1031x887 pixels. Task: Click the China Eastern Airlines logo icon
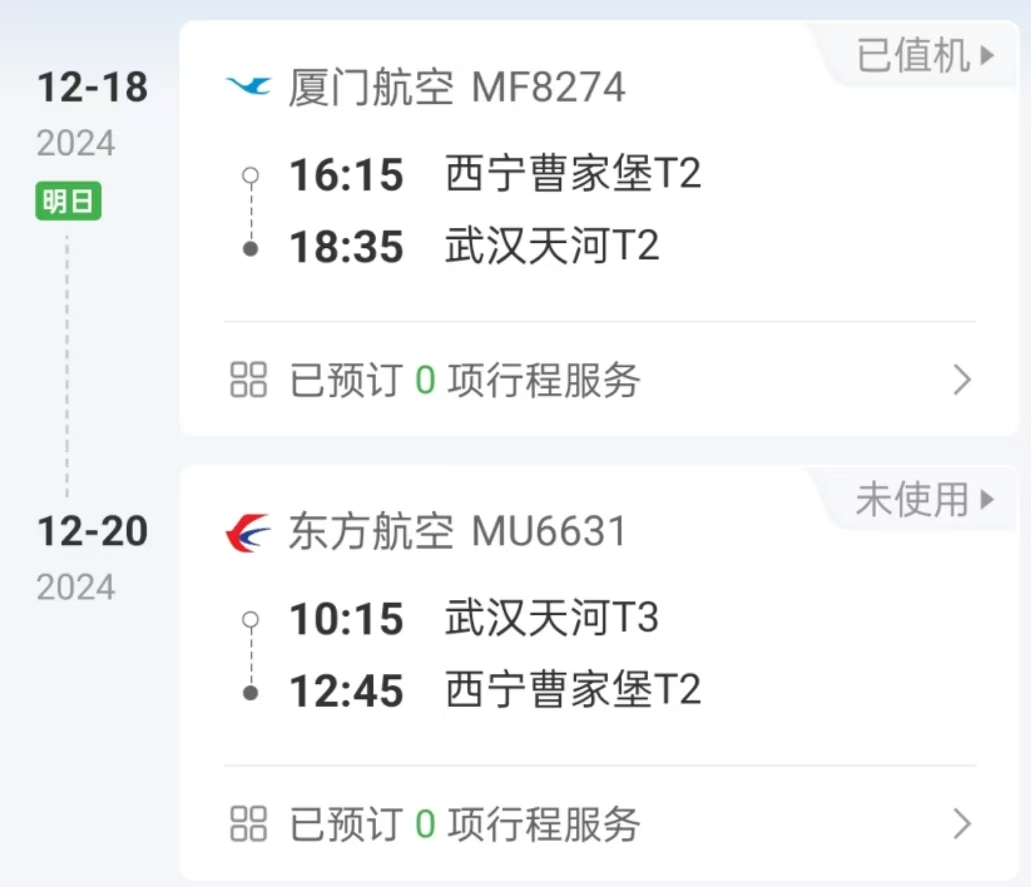coord(248,532)
